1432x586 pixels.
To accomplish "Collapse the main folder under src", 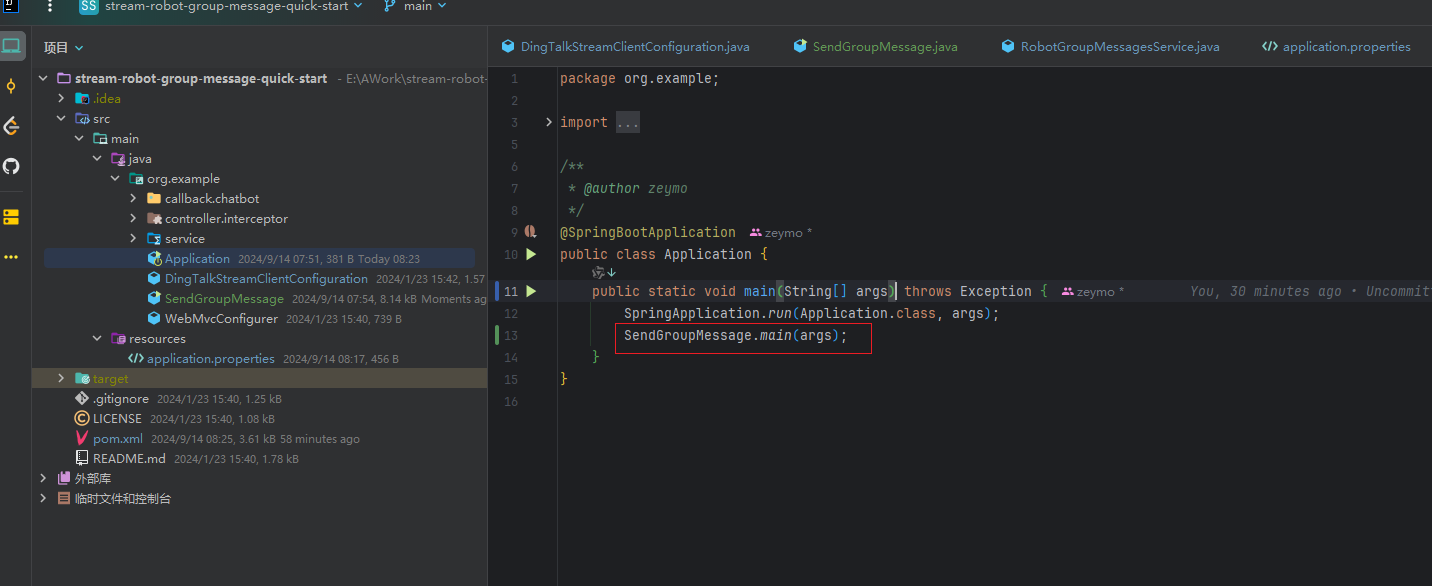I will tap(79, 139).
